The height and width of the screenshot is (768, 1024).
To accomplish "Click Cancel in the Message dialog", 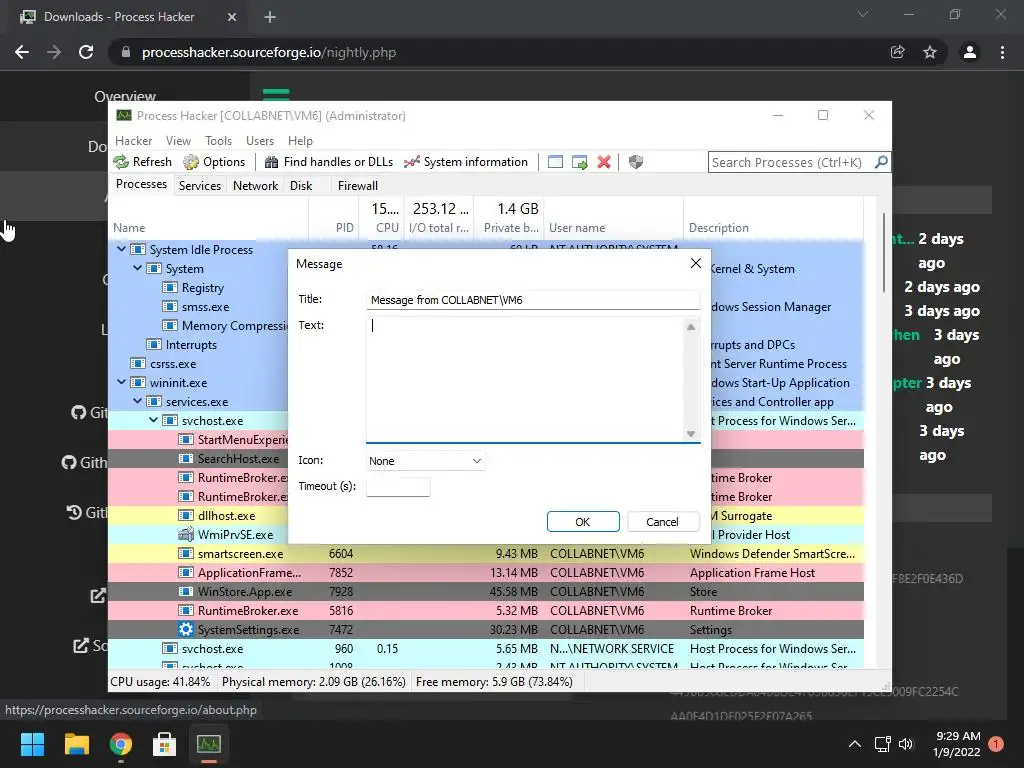I will (662, 522).
